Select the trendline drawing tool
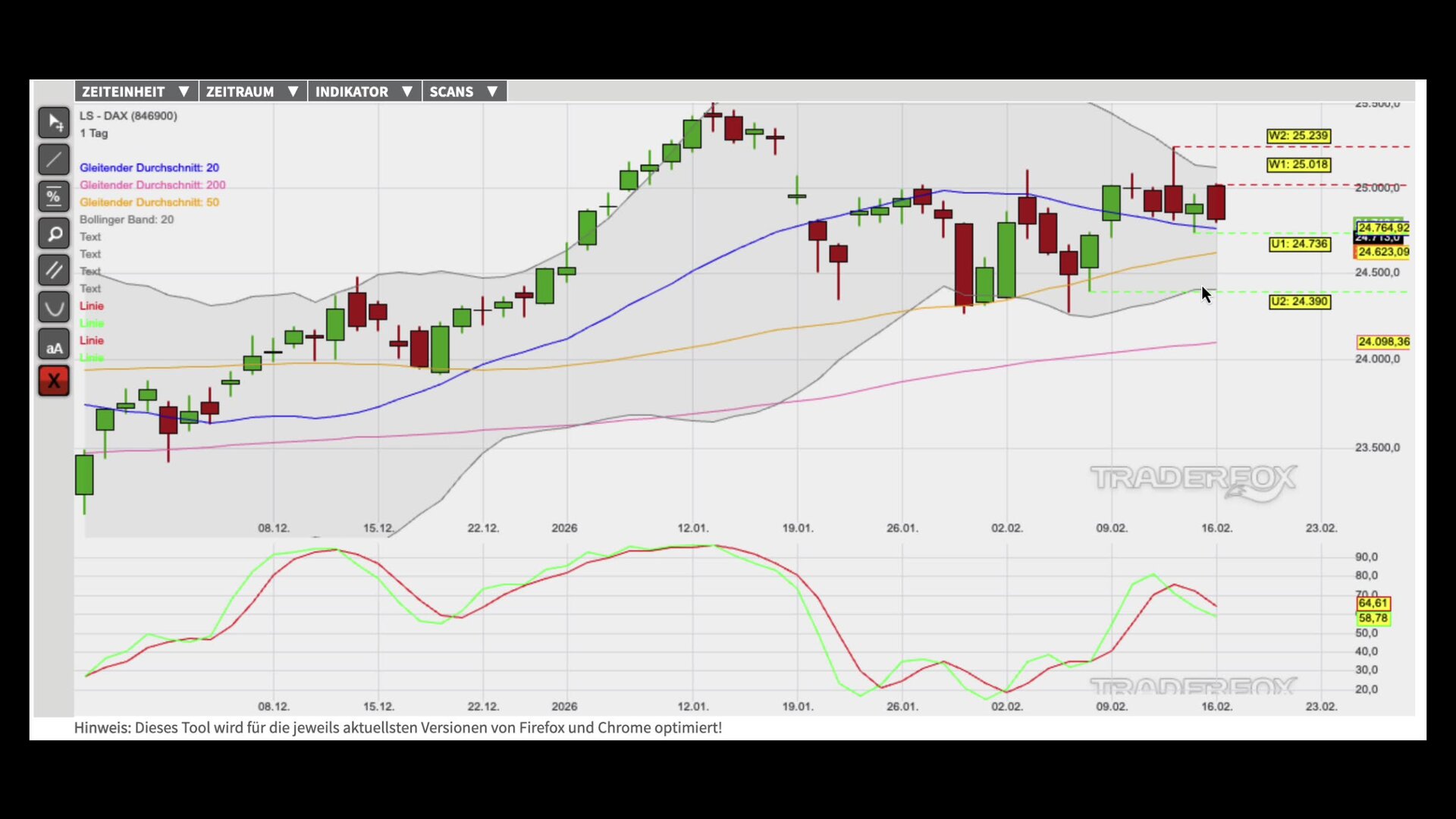Image resolution: width=1456 pixels, height=819 pixels. coord(54,159)
